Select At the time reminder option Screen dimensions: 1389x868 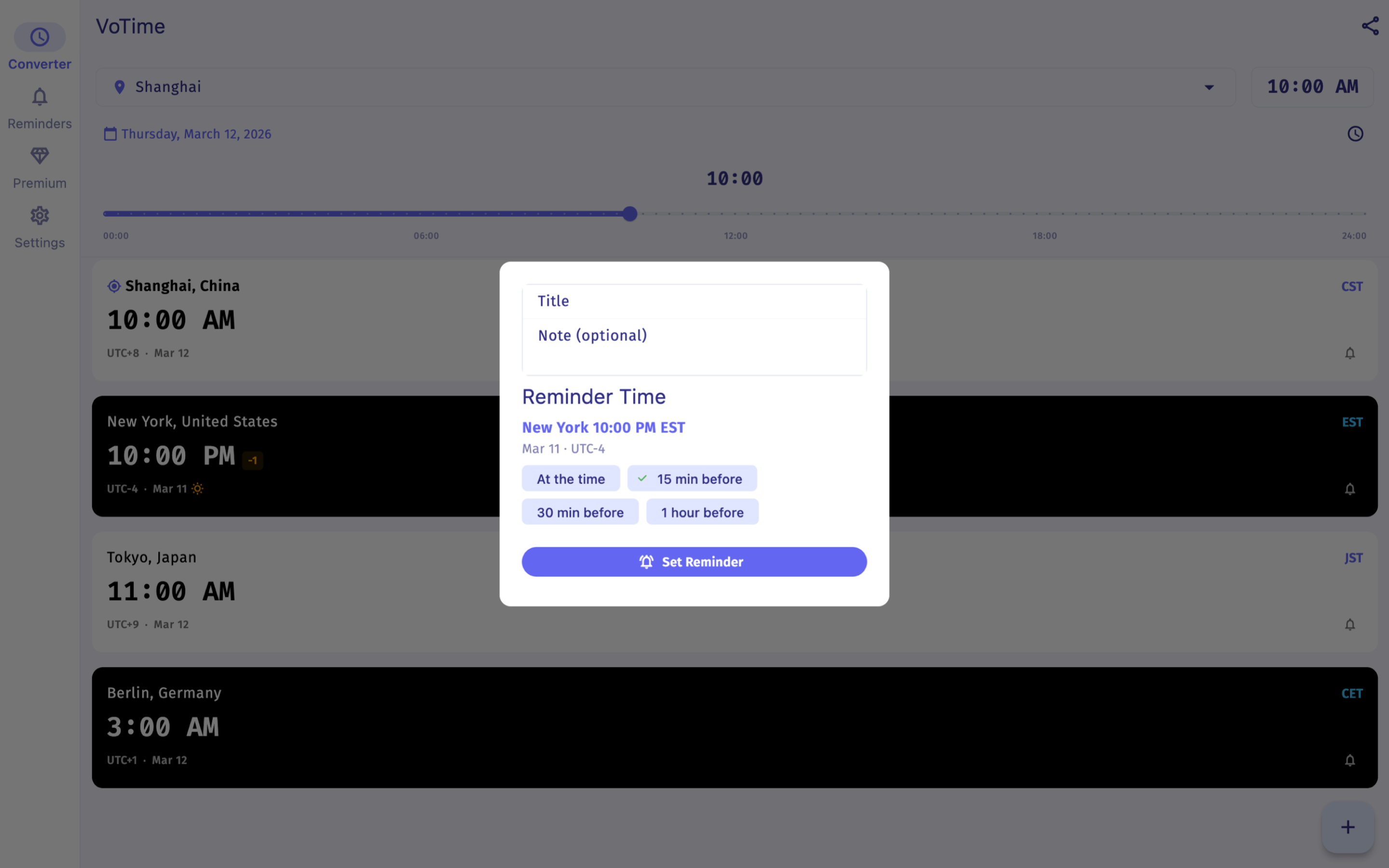click(x=571, y=478)
